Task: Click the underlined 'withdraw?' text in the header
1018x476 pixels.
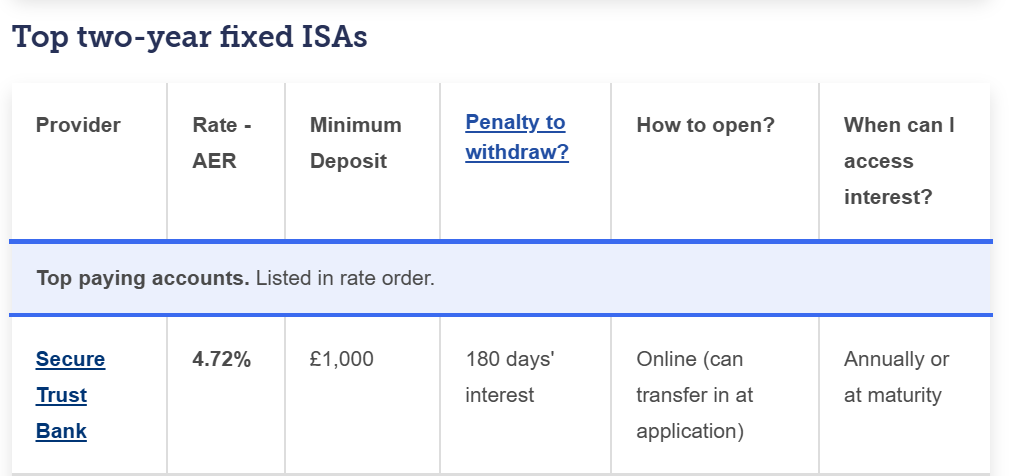Action: 517,152
